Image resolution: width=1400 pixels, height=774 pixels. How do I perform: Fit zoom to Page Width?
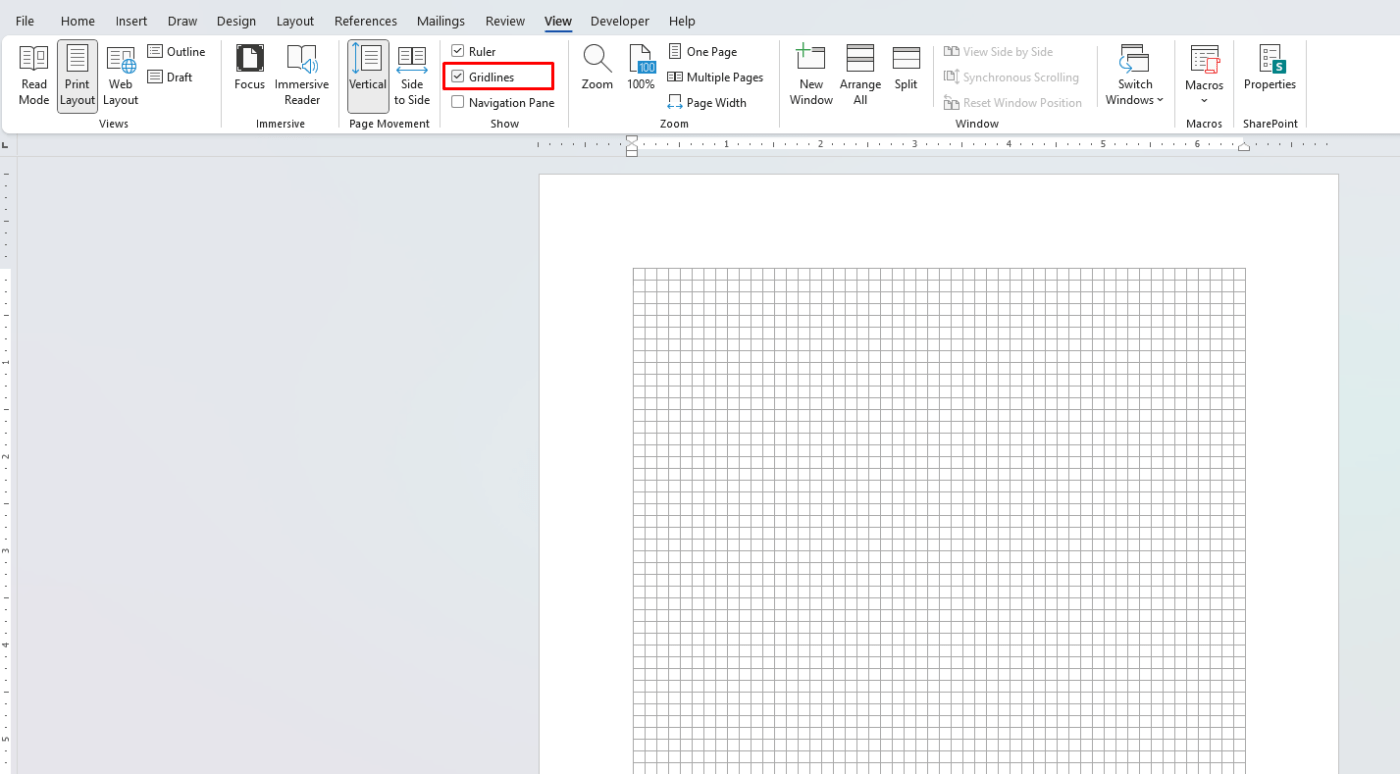coord(707,102)
